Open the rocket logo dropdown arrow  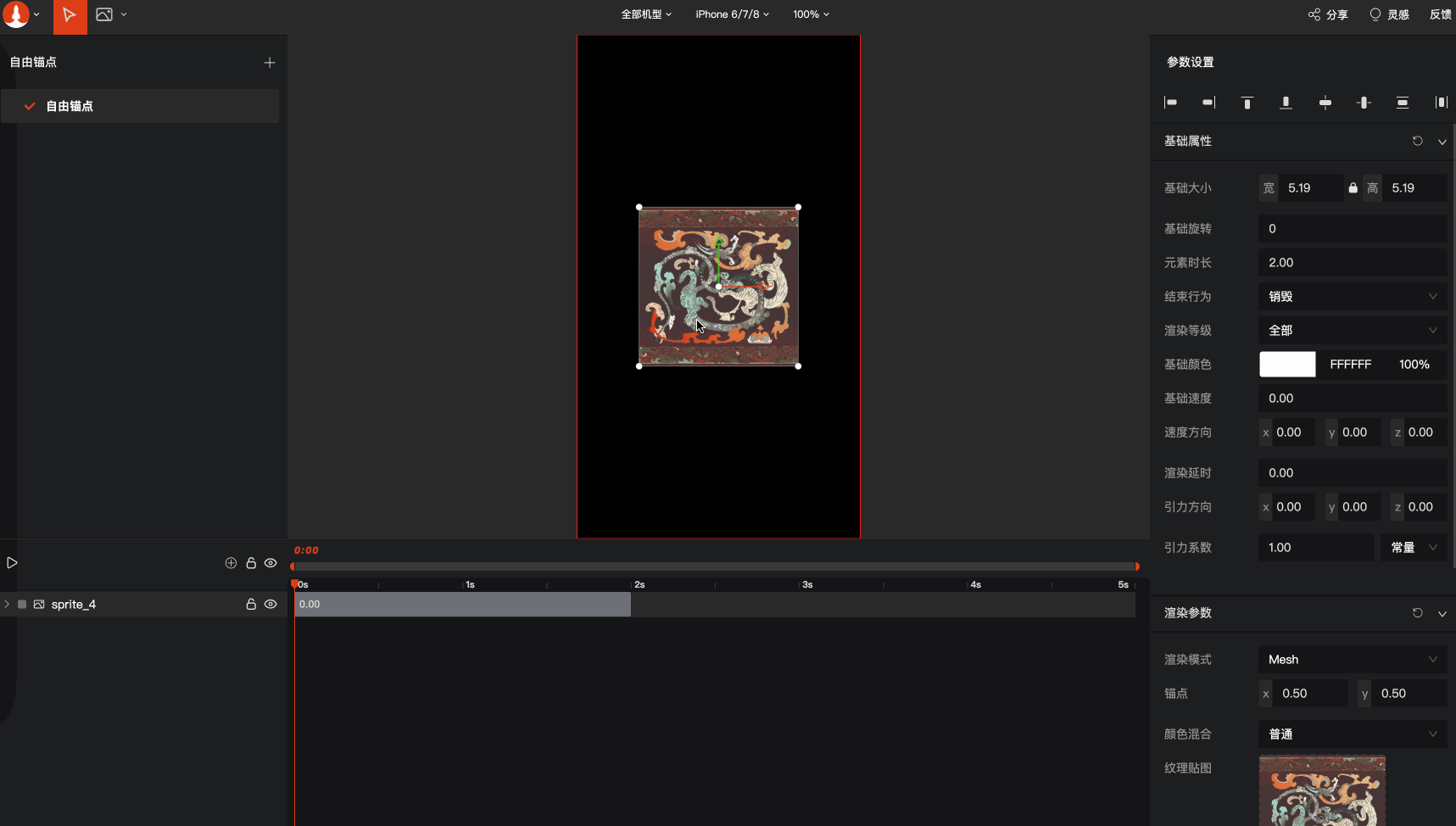(x=36, y=14)
